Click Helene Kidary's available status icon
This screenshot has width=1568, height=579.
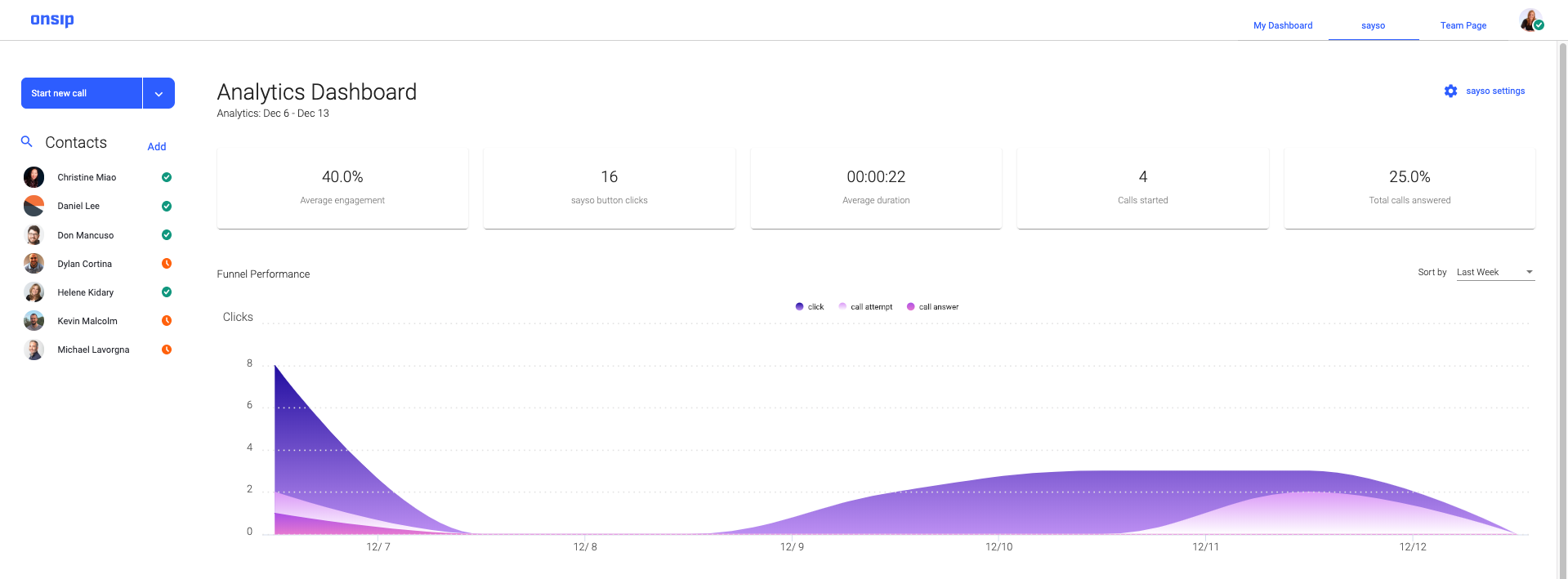tap(167, 292)
